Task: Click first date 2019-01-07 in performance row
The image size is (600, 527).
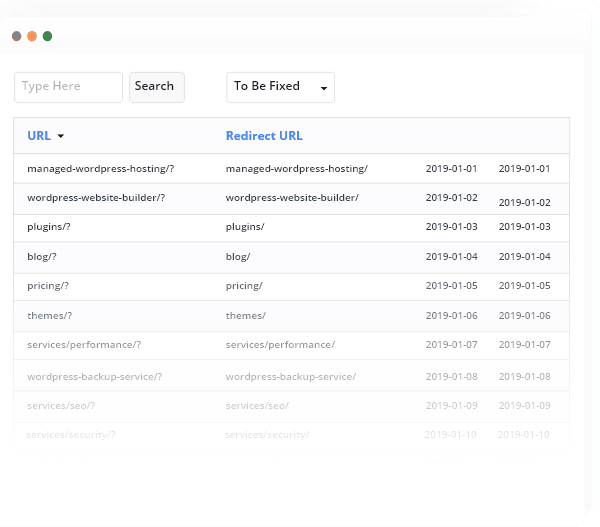Action: point(452,345)
